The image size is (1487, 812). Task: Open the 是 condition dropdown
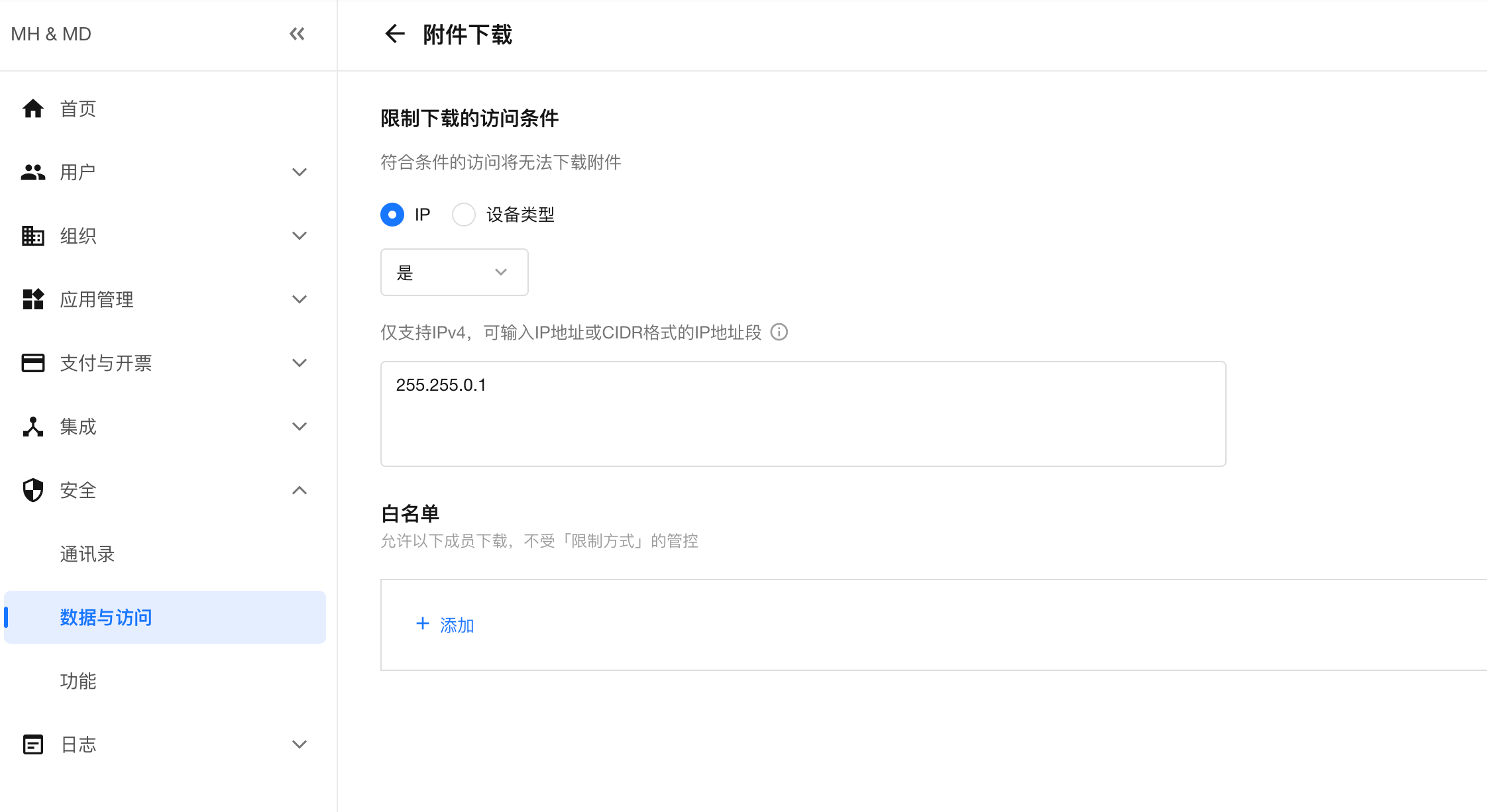click(x=455, y=272)
